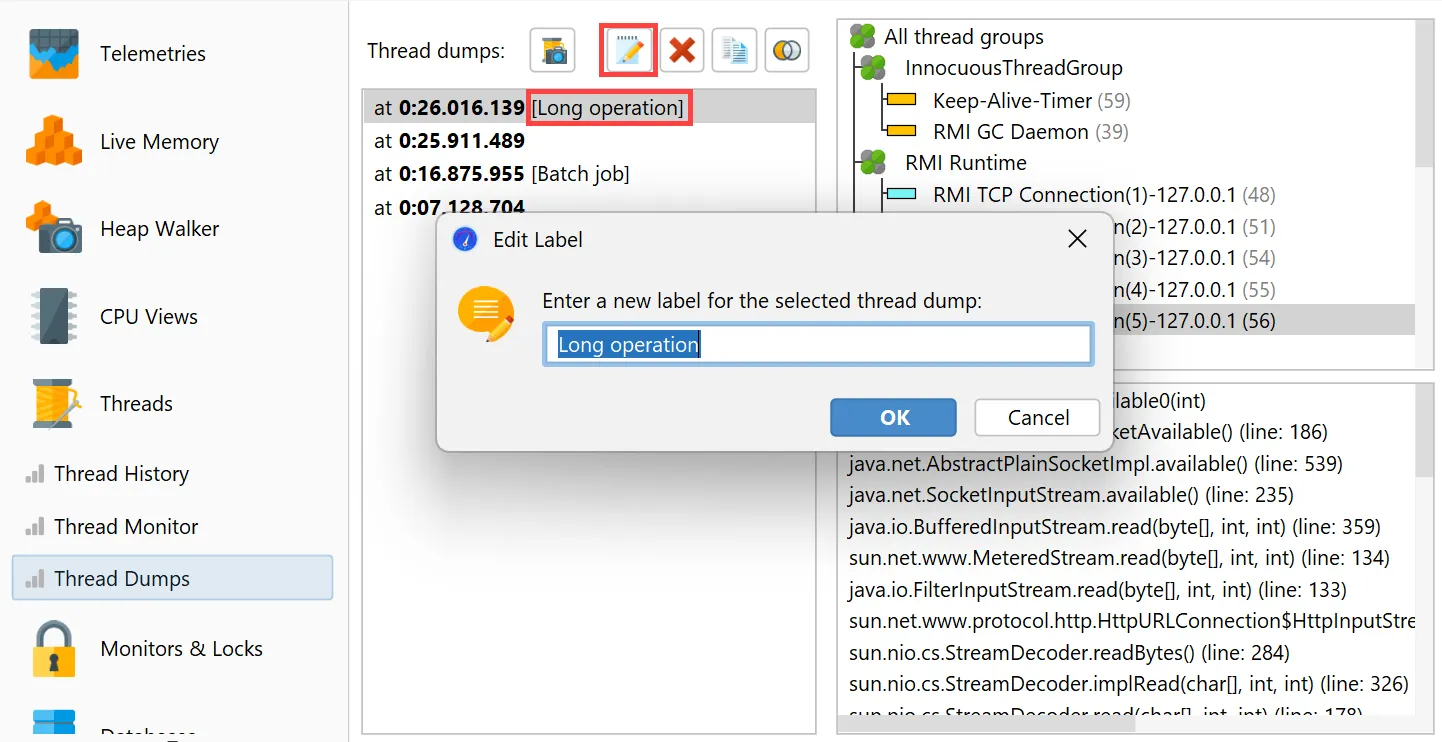
Task: Select thread dump at 0:25.911.489
Action: coord(589,141)
